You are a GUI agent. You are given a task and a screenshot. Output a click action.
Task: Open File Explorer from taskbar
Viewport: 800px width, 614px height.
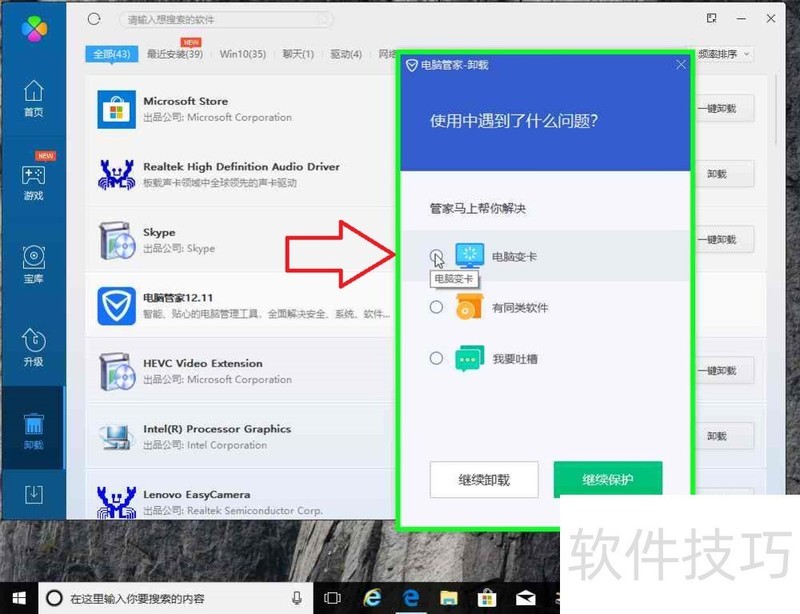pyautogui.click(x=449, y=598)
